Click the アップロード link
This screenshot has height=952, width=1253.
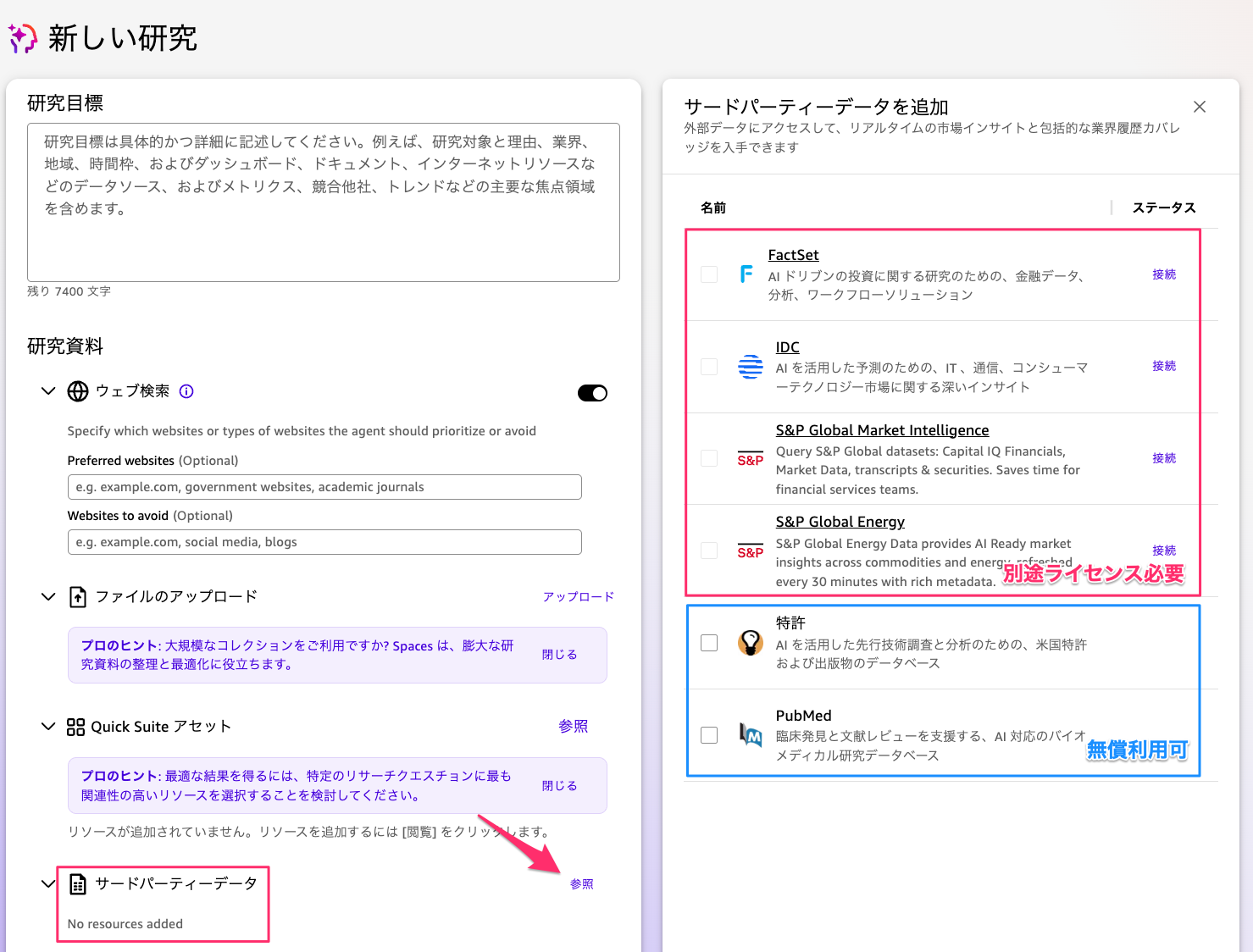pos(579,596)
